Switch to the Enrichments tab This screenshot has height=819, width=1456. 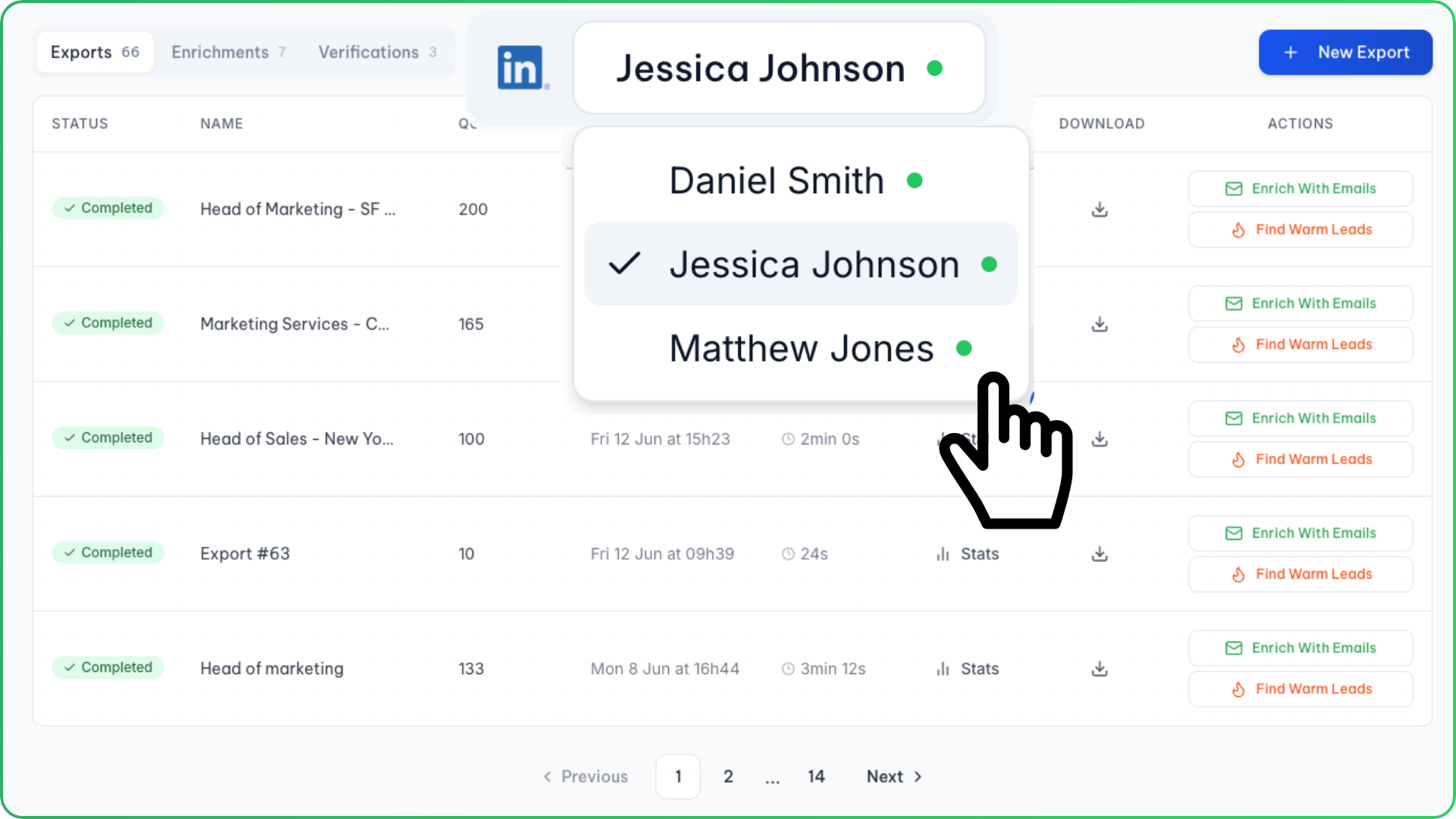(x=228, y=52)
